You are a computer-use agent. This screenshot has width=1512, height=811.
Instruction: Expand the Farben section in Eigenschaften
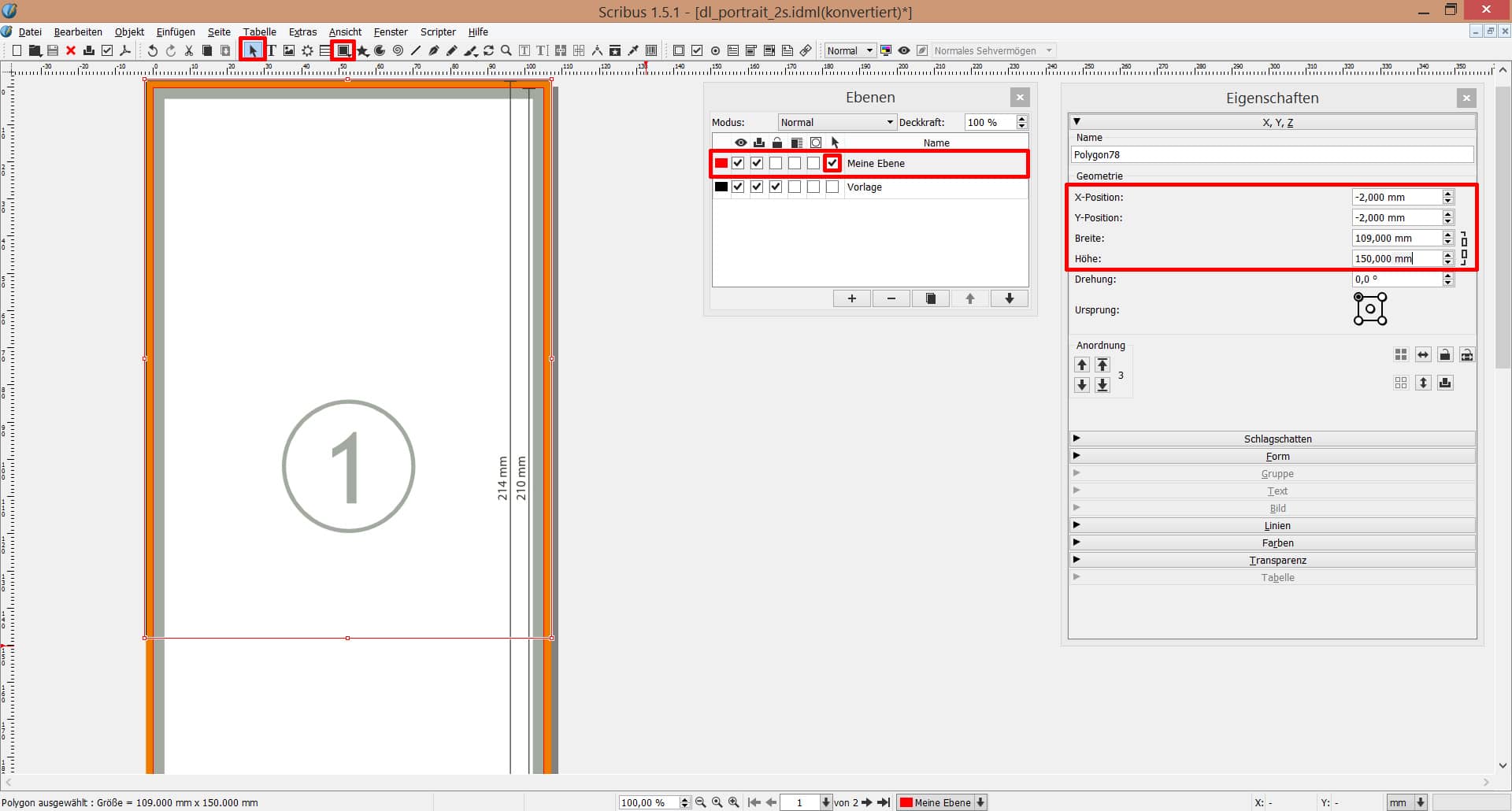click(x=1277, y=543)
